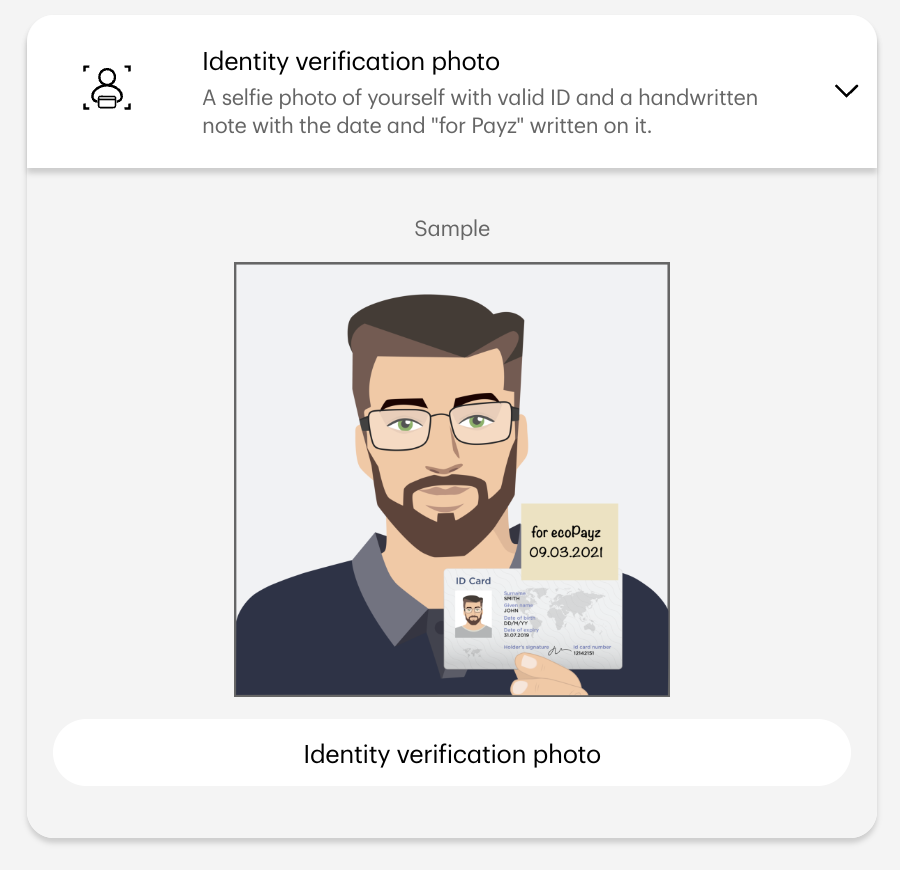Click the "for ecoPayz" text on note
Viewport: 900px width, 870px height.
566,532
